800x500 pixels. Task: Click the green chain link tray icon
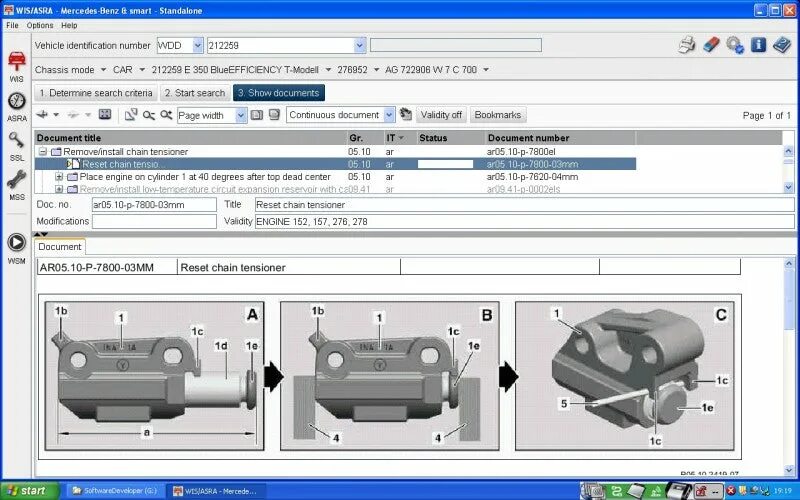click(617, 491)
